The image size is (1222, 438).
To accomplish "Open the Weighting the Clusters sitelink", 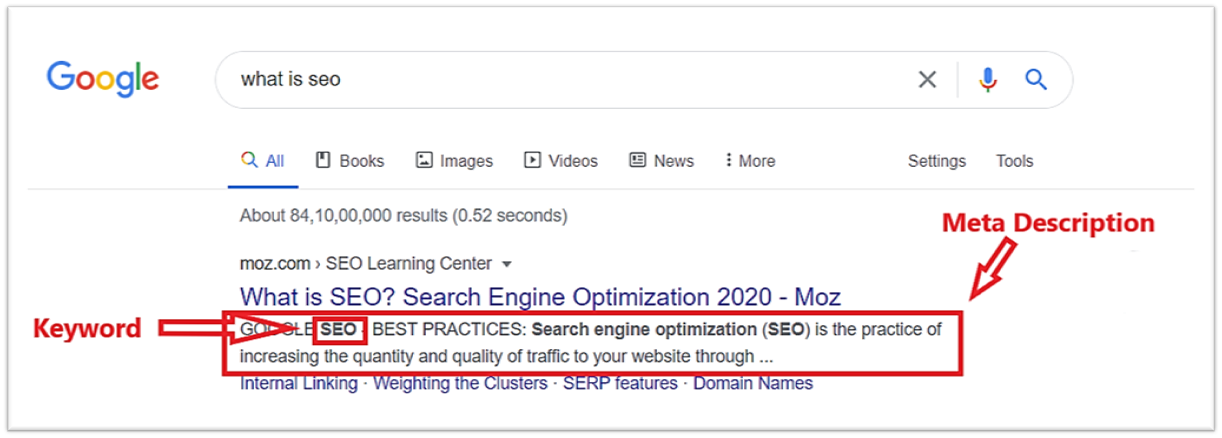I will 460,384.
